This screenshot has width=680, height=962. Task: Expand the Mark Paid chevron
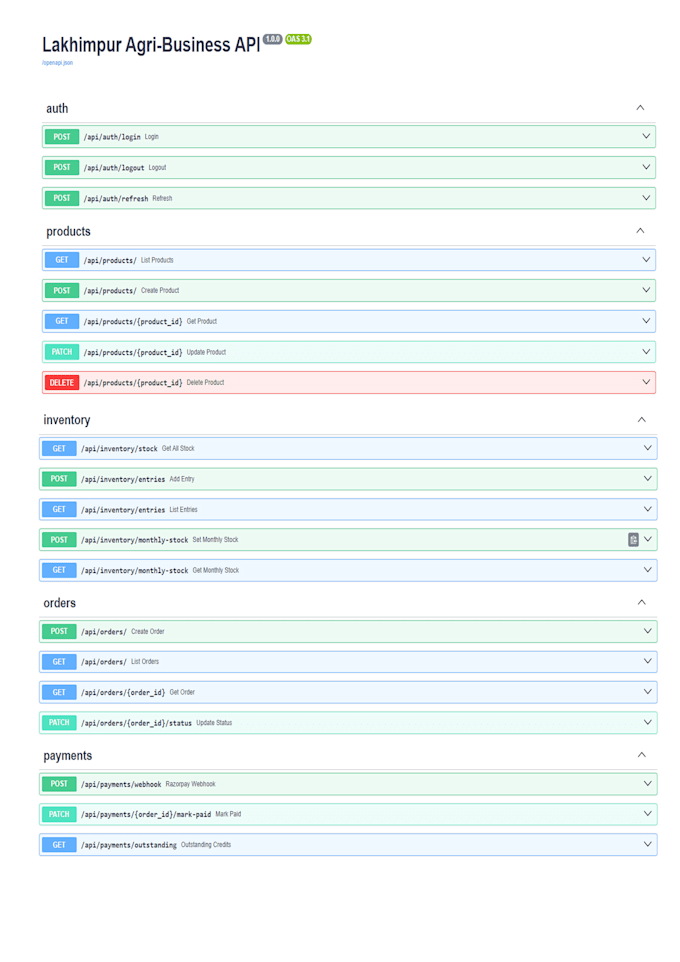[647, 814]
